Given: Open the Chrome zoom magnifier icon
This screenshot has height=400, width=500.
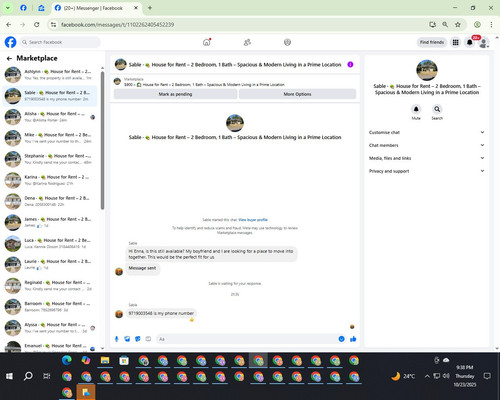Looking at the screenshot, I should click(445, 25).
